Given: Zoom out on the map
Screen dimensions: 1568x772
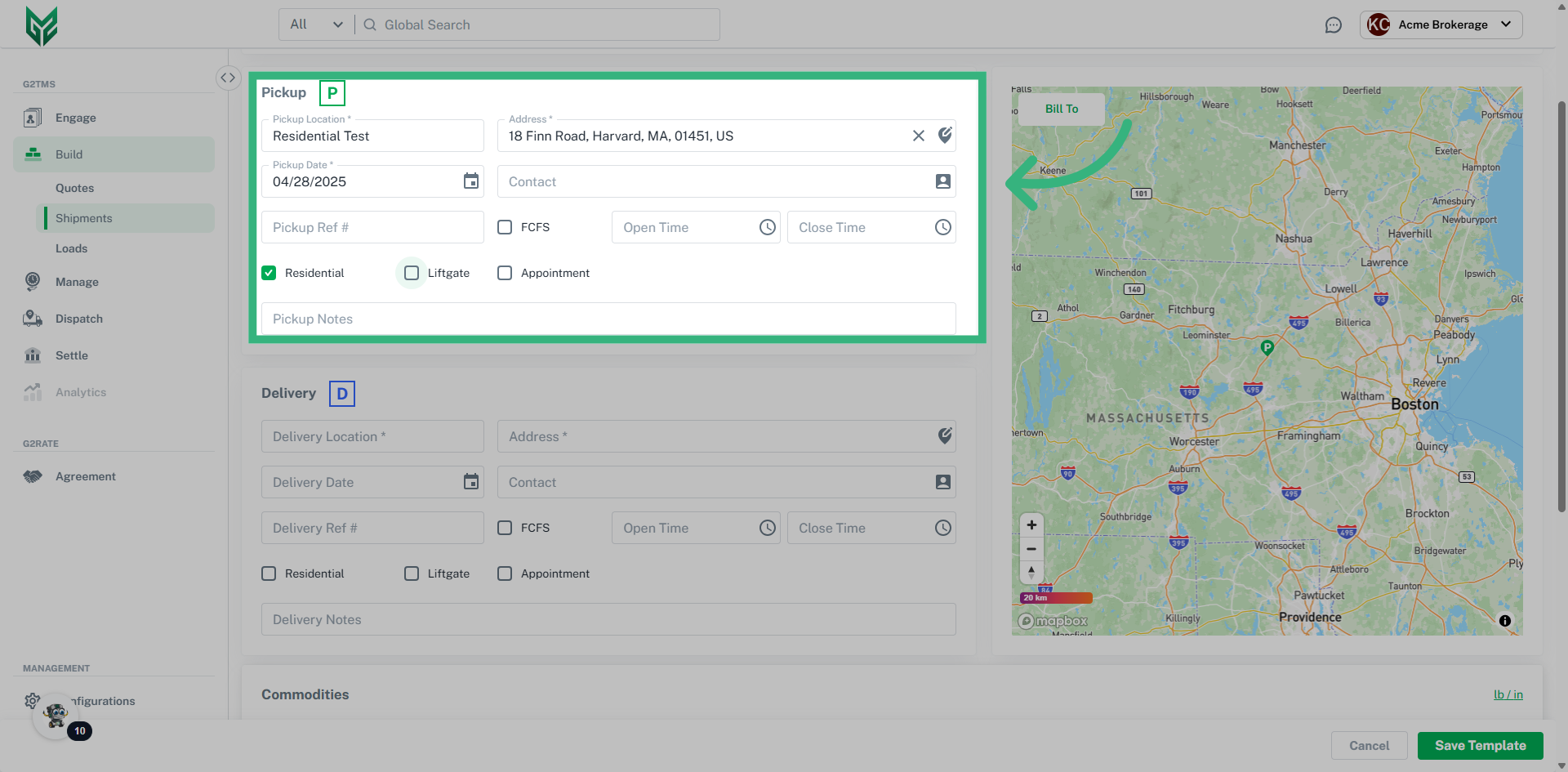Looking at the screenshot, I should coord(1031,549).
